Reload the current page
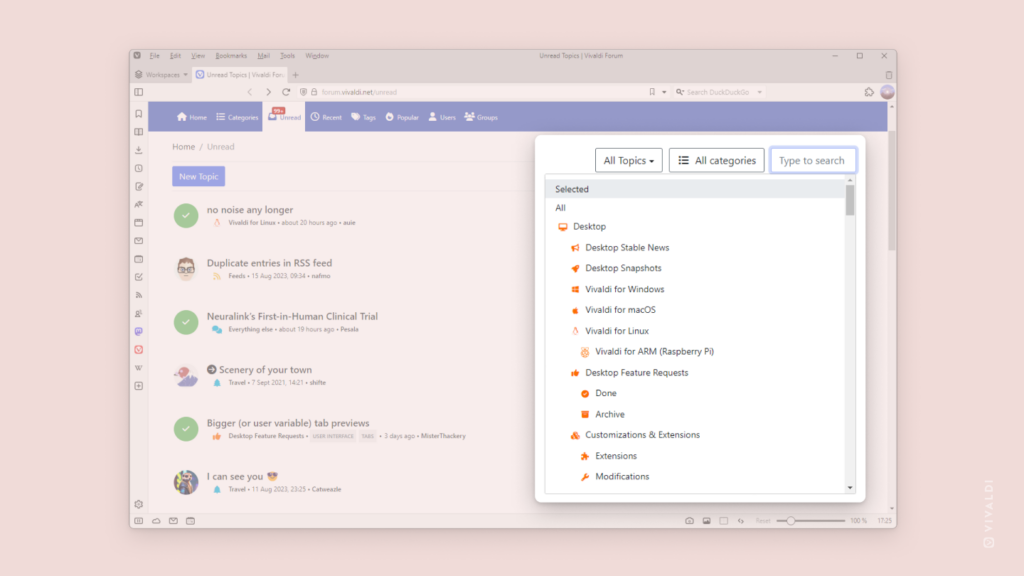 point(286,92)
